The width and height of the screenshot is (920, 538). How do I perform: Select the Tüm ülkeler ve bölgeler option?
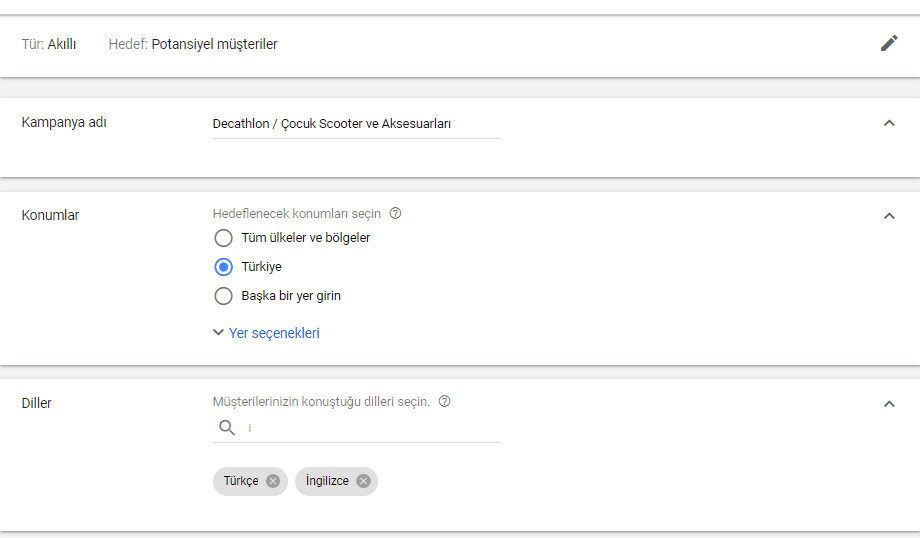[x=224, y=238]
